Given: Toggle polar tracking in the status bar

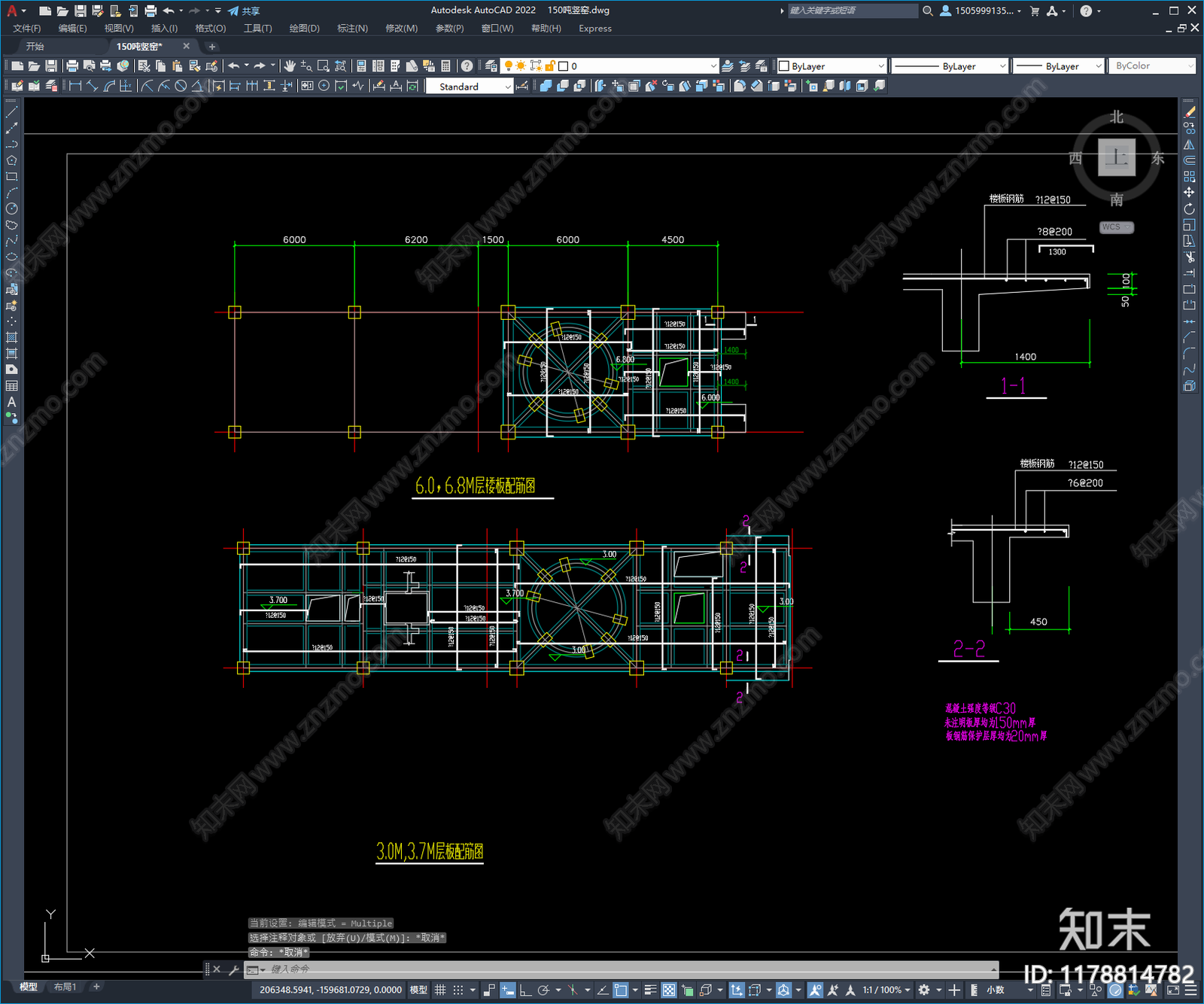Looking at the screenshot, I should pos(543,990).
